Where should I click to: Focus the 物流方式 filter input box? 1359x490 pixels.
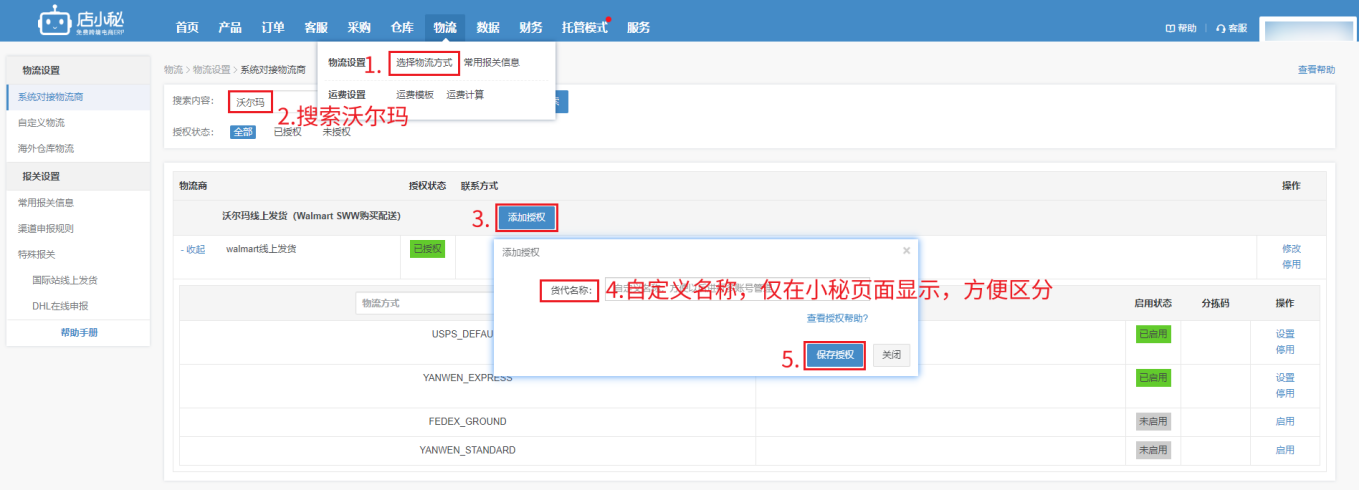pyautogui.click(x=425, y=303)
